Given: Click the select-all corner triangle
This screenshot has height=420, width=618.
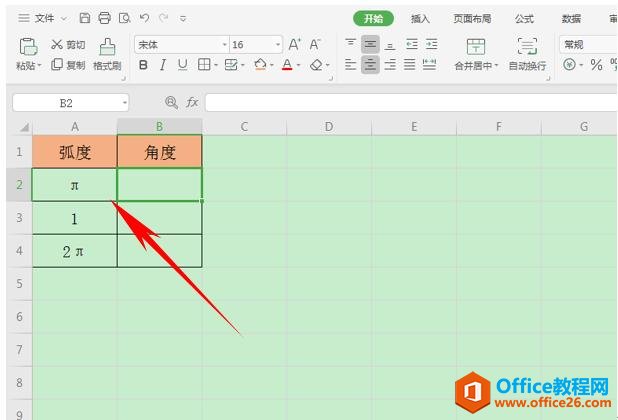Looking at the screenshot, I should (x=24, y=127).
